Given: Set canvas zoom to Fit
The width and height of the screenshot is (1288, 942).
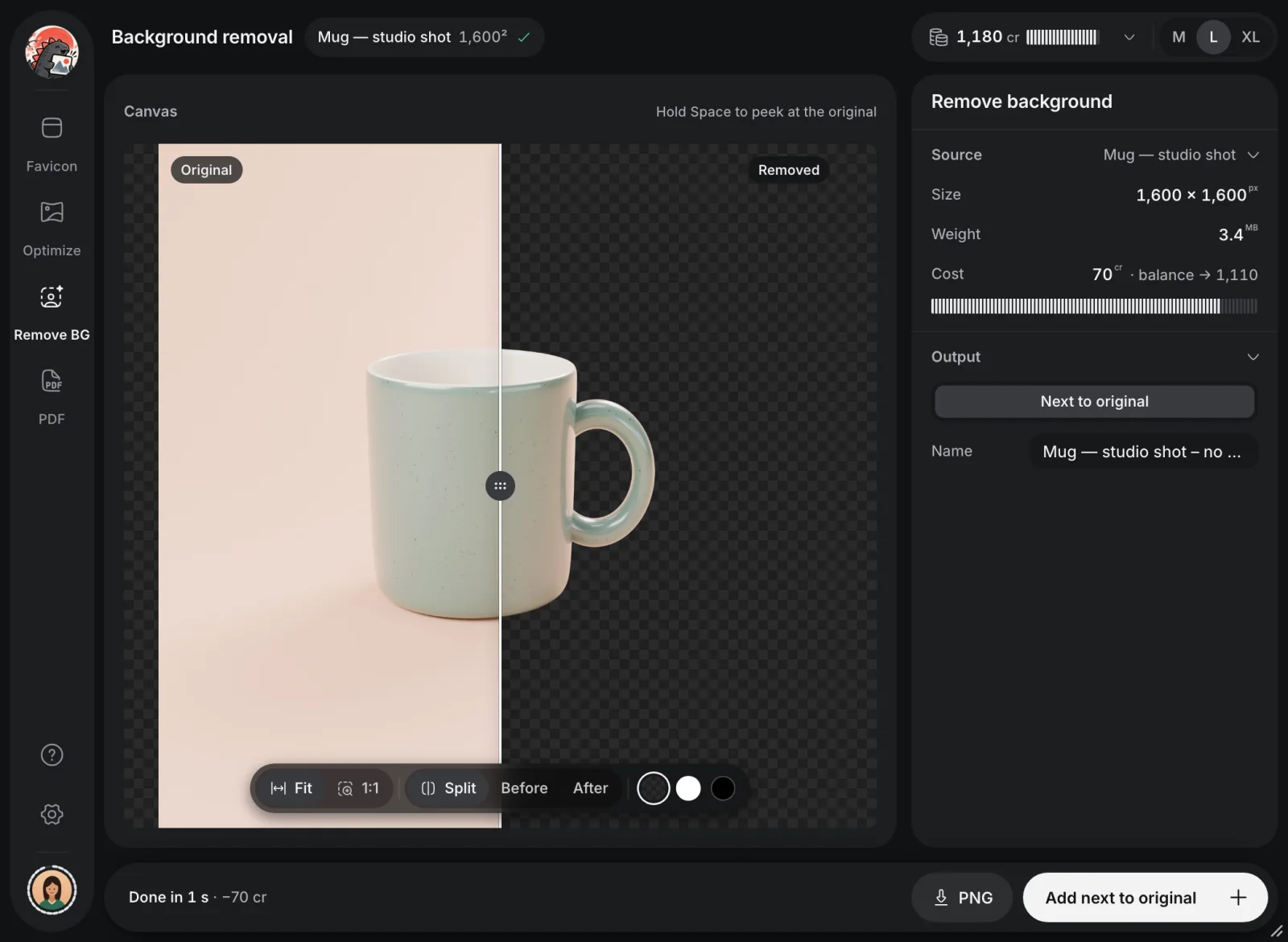Looking at the screenshot, I should point(291,788).
